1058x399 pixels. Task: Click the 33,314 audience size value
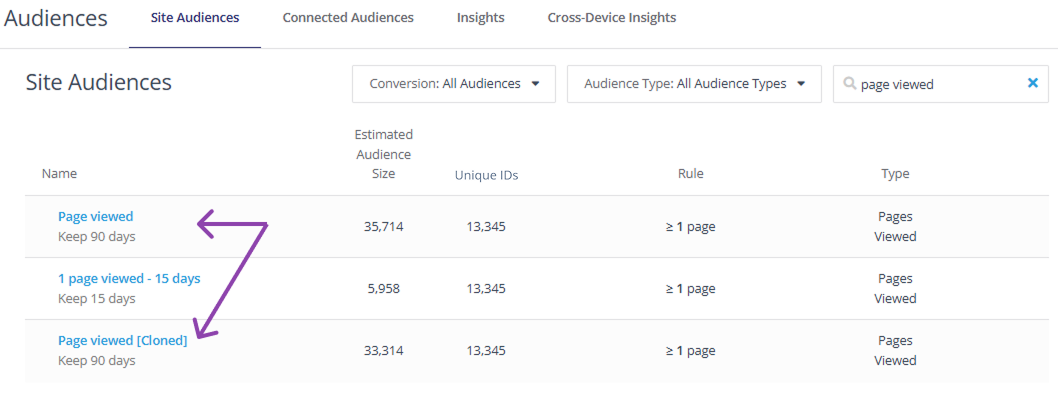point(384,351)
